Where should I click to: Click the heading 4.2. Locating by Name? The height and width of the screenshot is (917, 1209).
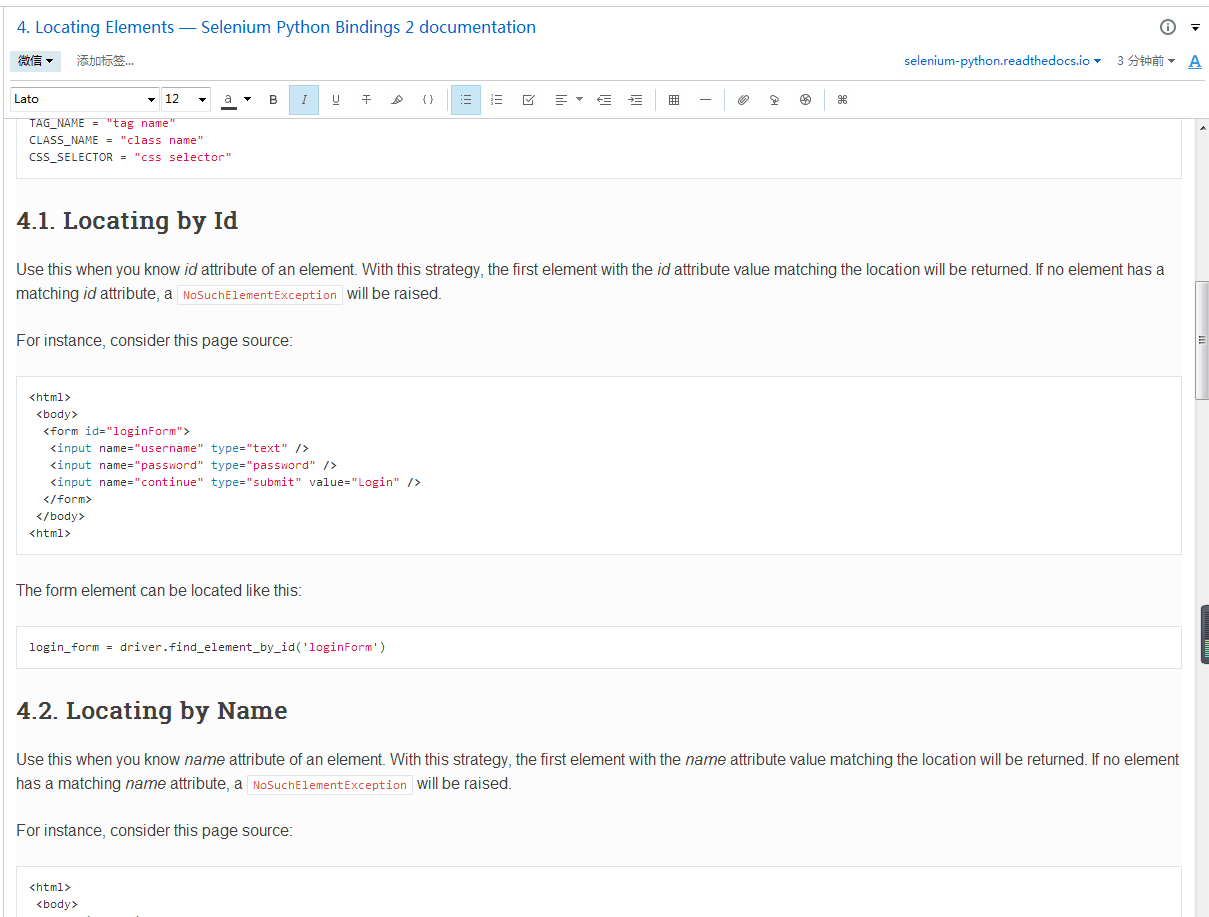152,711
